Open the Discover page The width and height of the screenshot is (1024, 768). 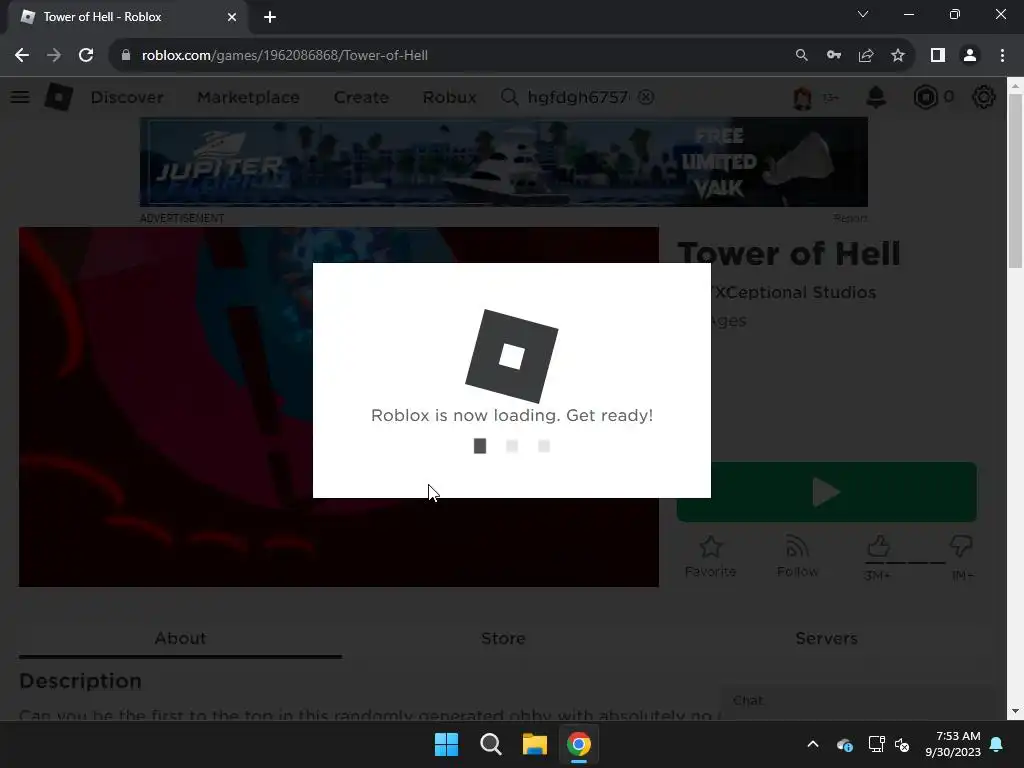coord(127,97)
